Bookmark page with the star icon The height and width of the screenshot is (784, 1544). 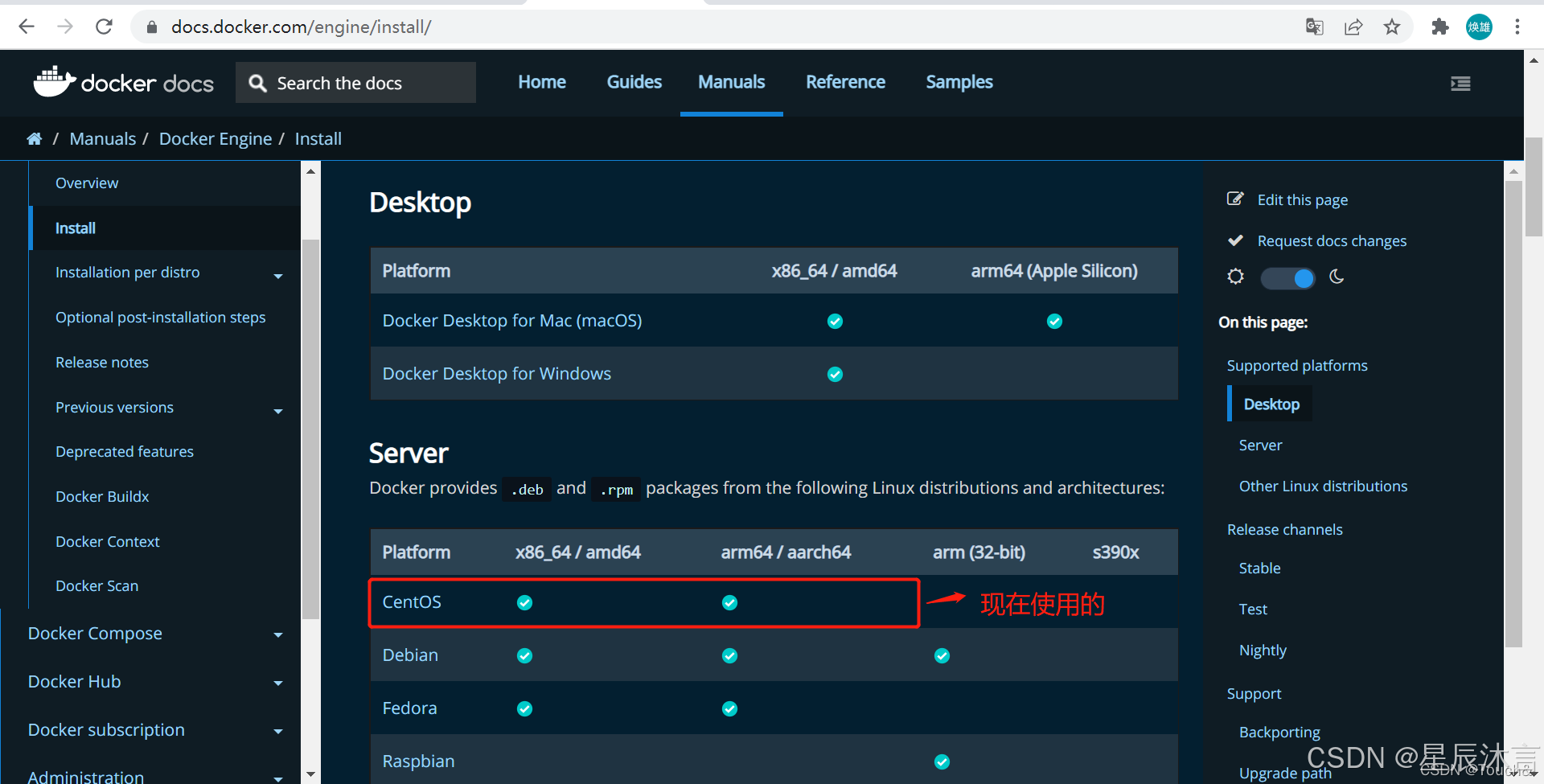1392,27
